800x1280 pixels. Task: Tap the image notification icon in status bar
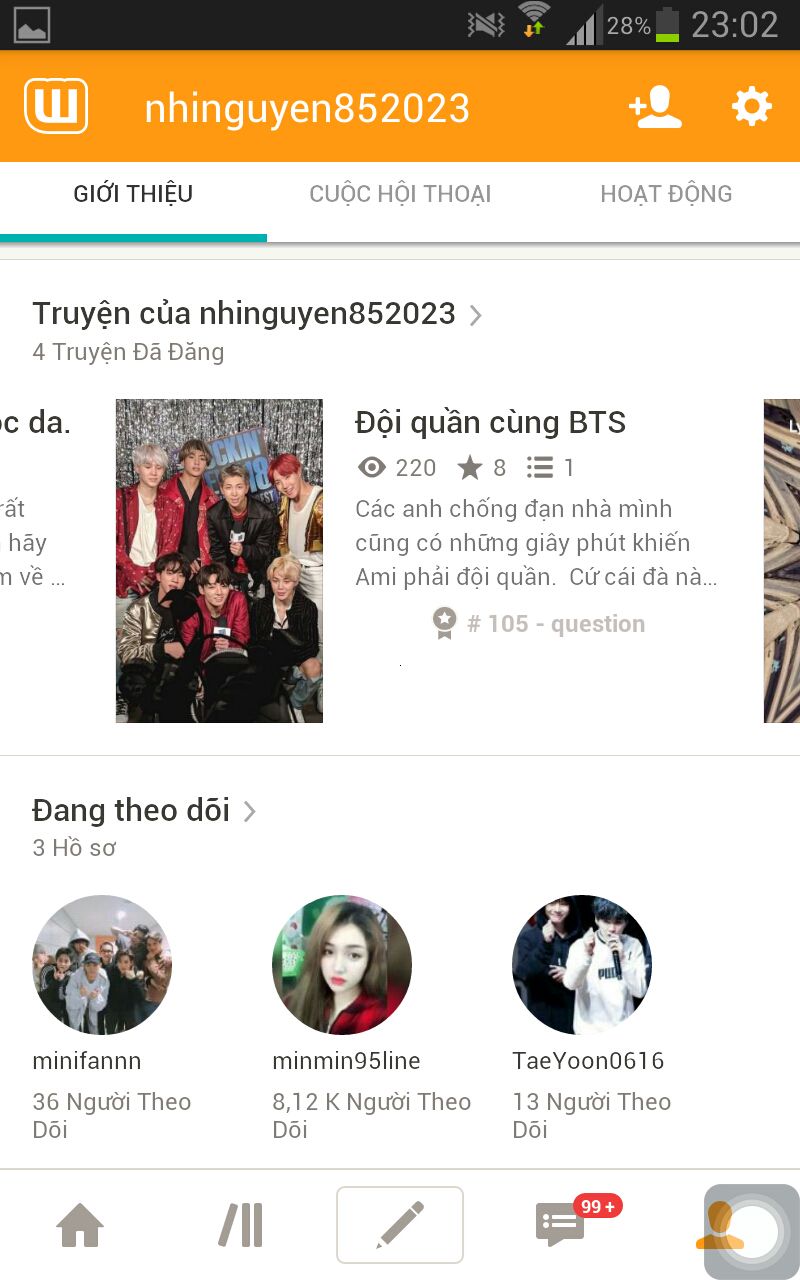tap(32, 25)
